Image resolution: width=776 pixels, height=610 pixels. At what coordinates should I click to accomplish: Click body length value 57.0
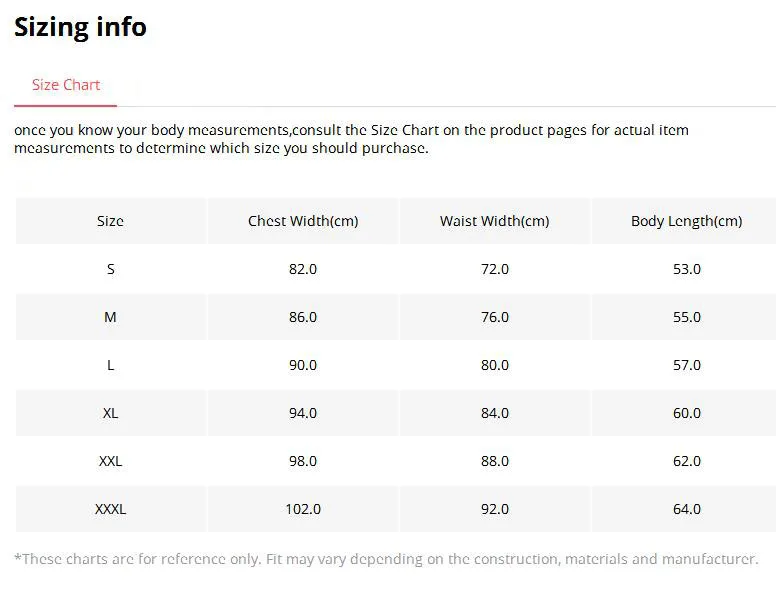[x=686, y=365]
